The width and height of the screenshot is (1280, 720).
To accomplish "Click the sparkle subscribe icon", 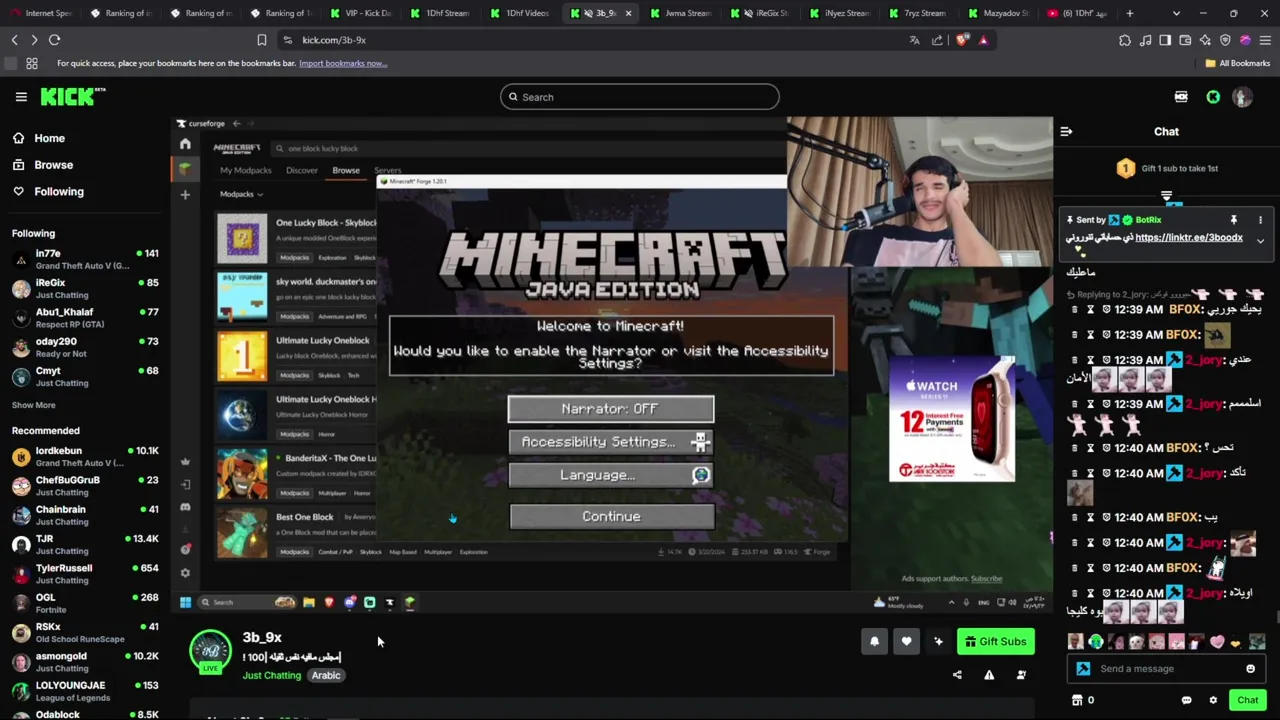I will point(938,642).
